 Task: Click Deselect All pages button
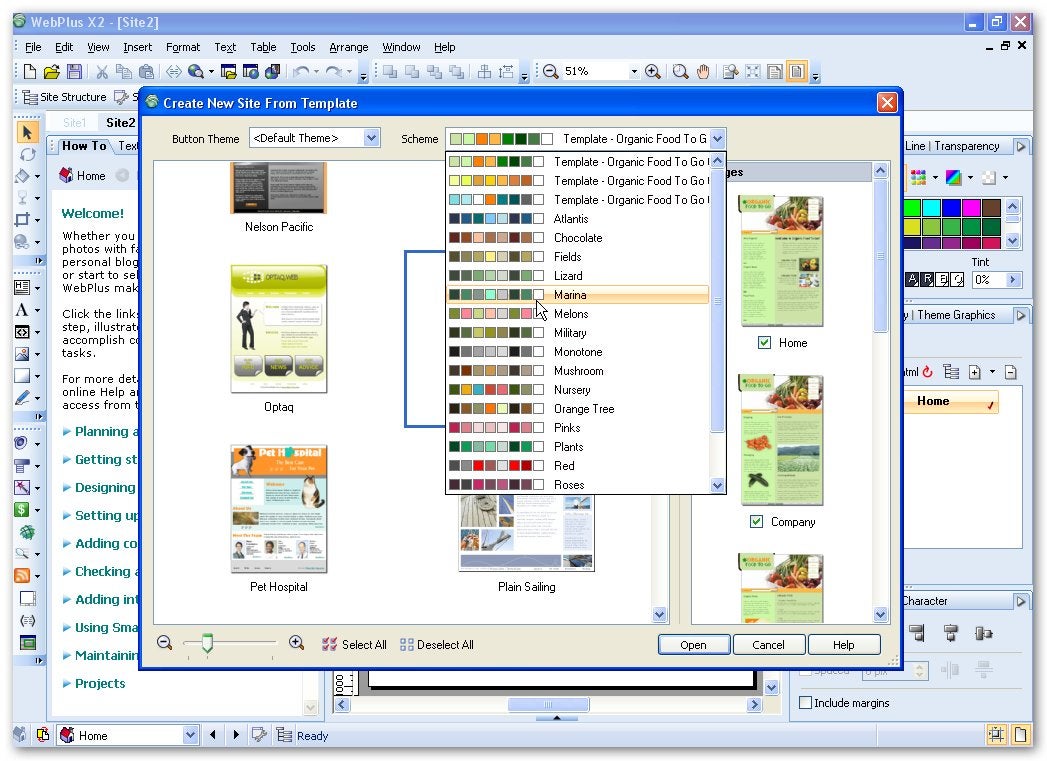[x=437, y=645]
